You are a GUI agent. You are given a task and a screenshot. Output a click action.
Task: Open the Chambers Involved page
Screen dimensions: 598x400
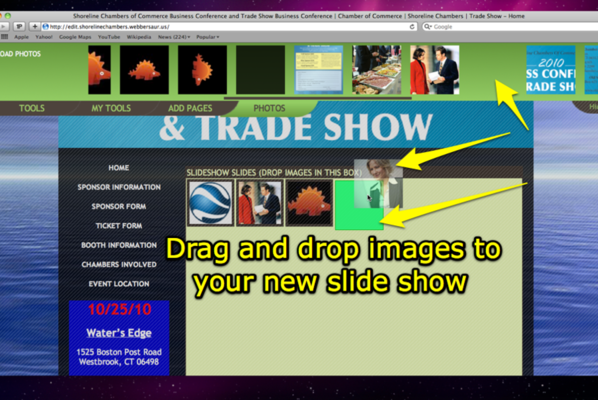pos(119,264)
